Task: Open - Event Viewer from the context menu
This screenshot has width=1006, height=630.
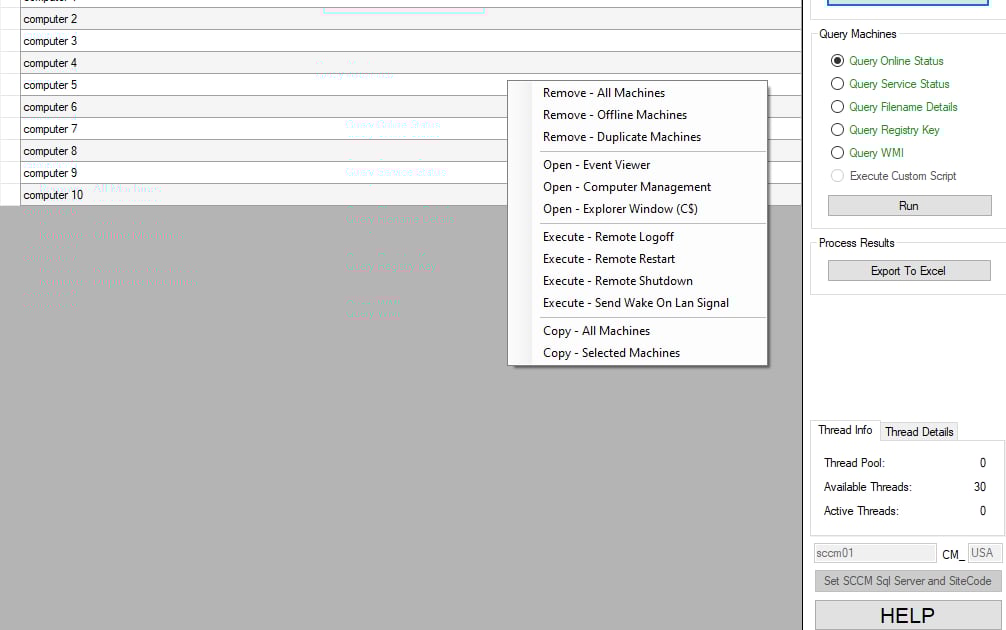Action: 595,164
